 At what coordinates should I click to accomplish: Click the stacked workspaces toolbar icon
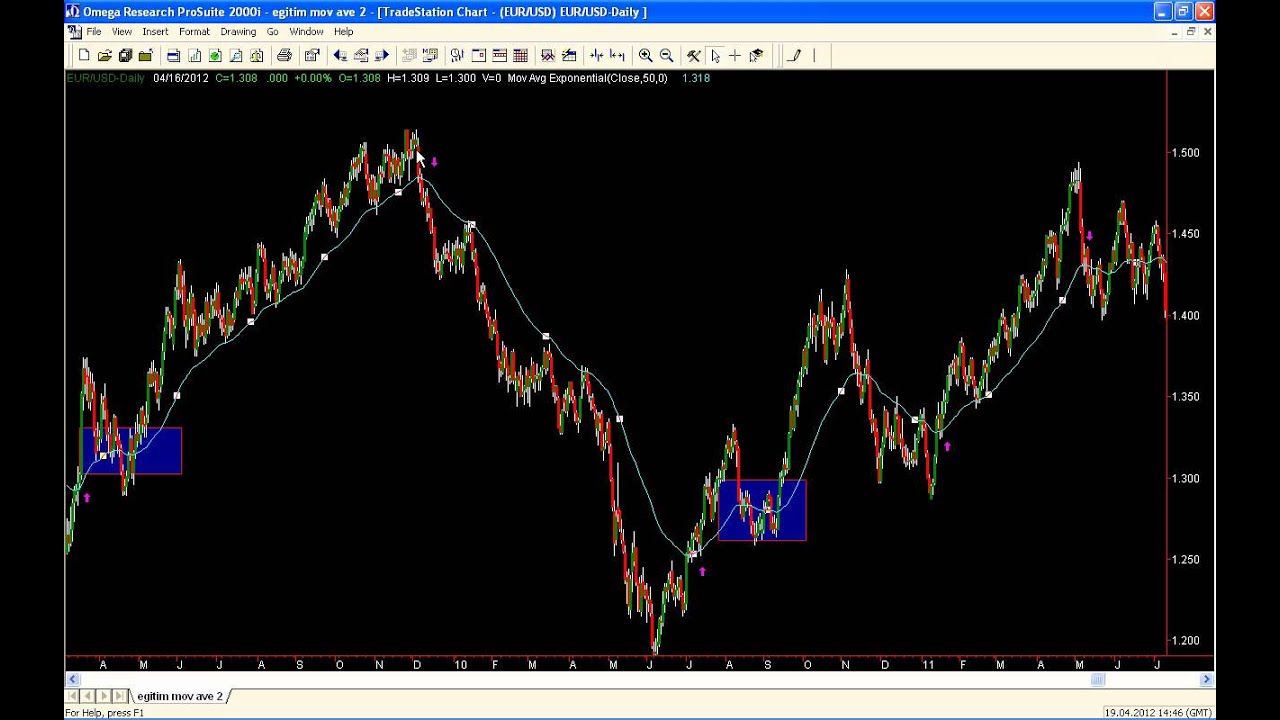point(125,56)
